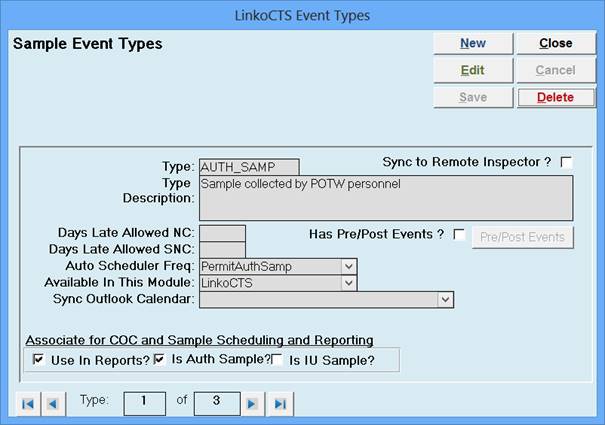Go to next event type record
605x425 pixels.
coord(252,404)
